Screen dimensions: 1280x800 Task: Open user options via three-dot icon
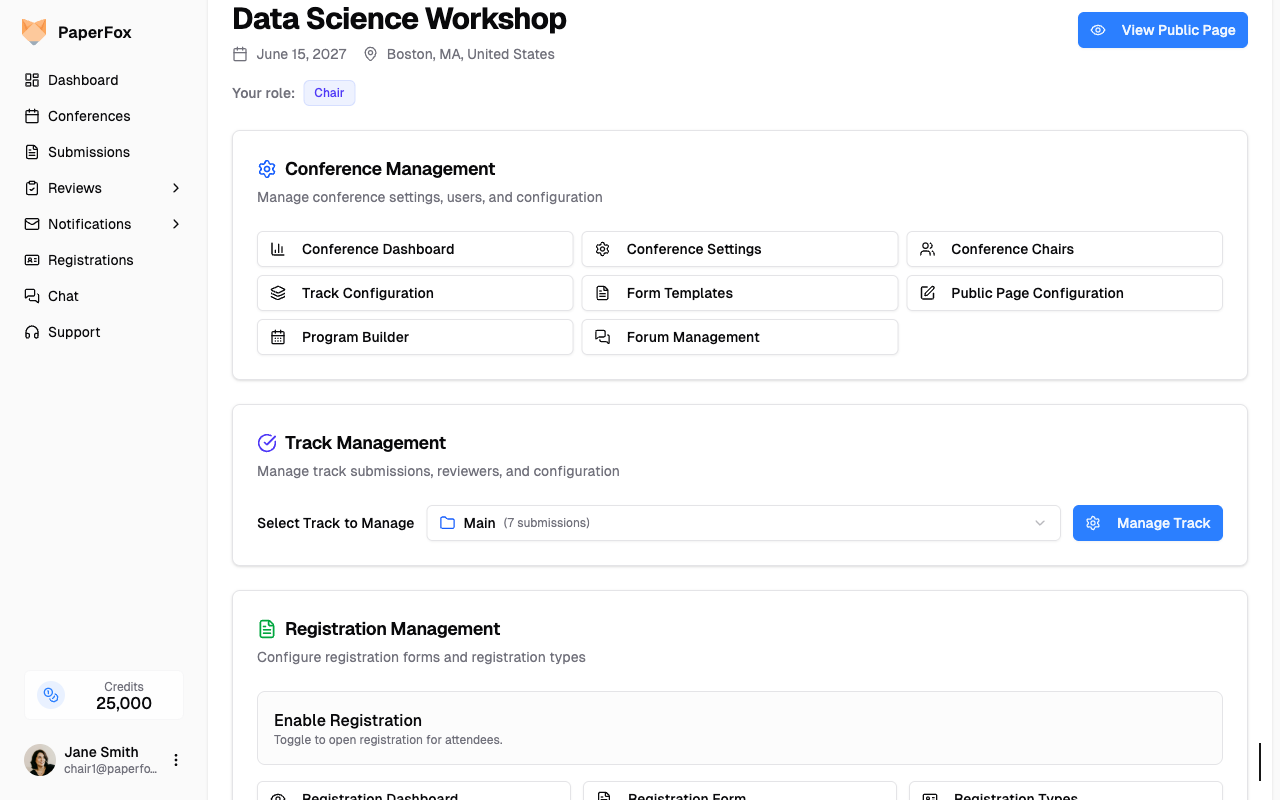click(176, 760)
